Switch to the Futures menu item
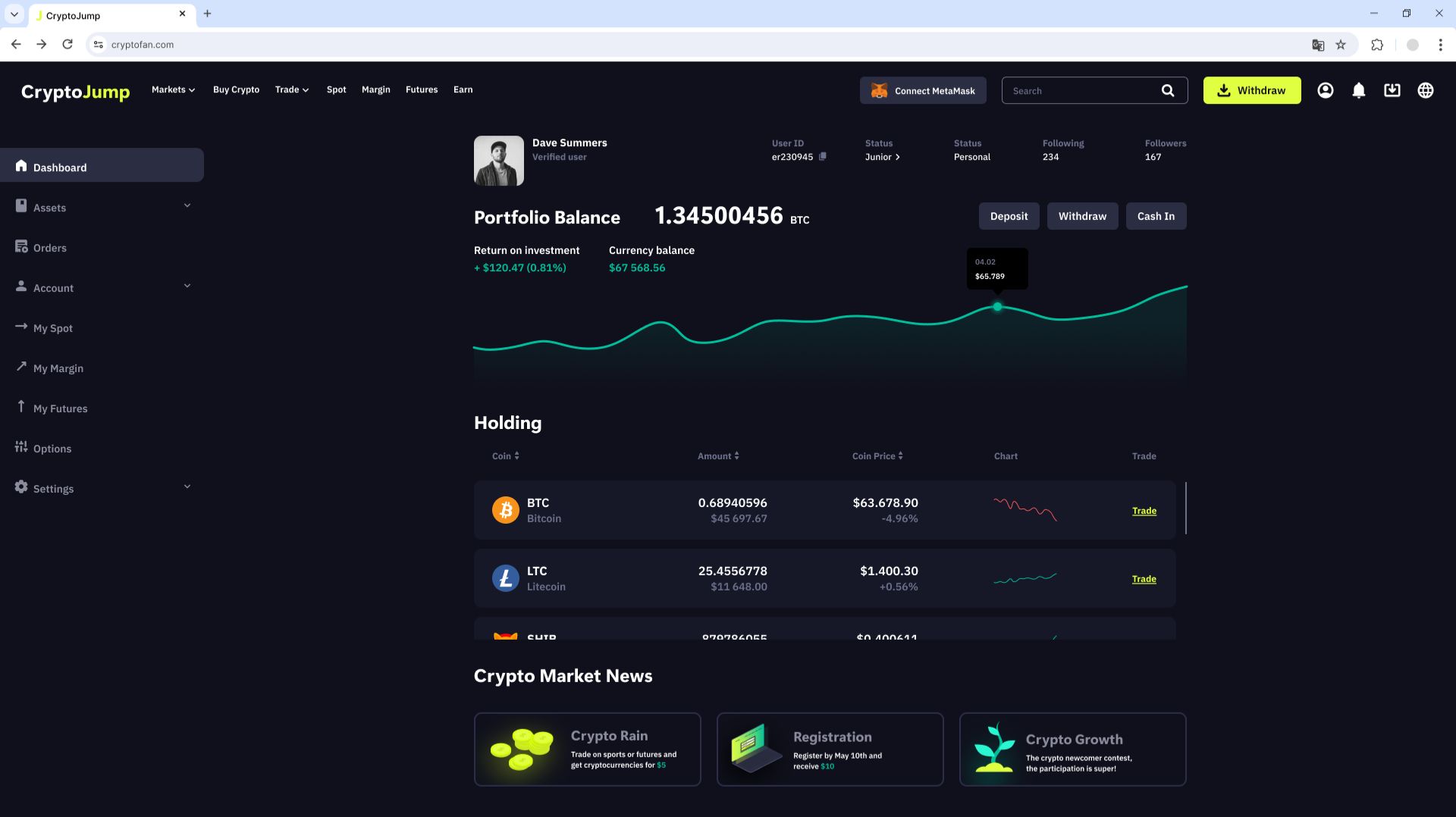1456x817 pixels. coord(422,89)
